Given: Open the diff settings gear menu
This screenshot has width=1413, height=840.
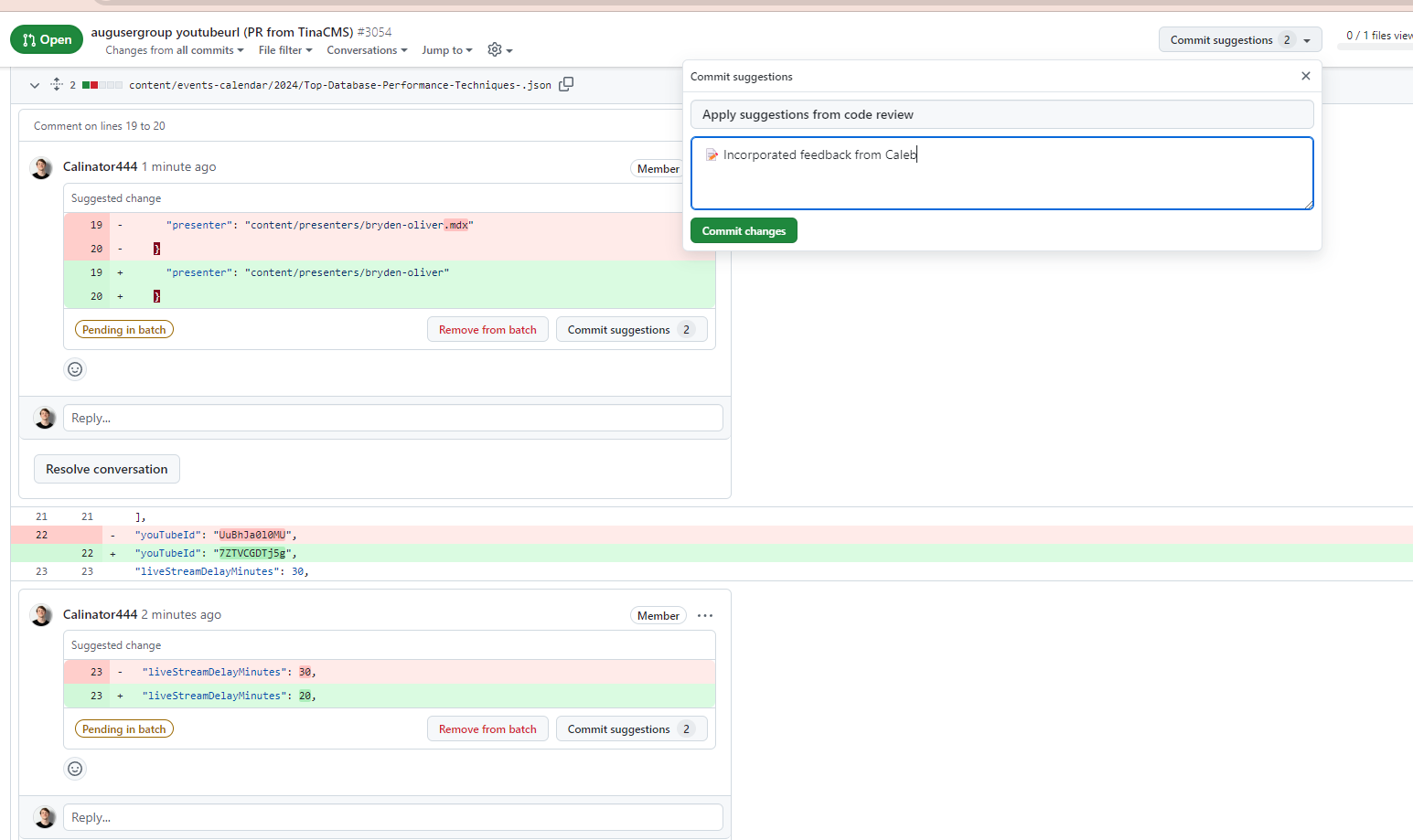Looking at the screenshot, I should tap(499, 50).
